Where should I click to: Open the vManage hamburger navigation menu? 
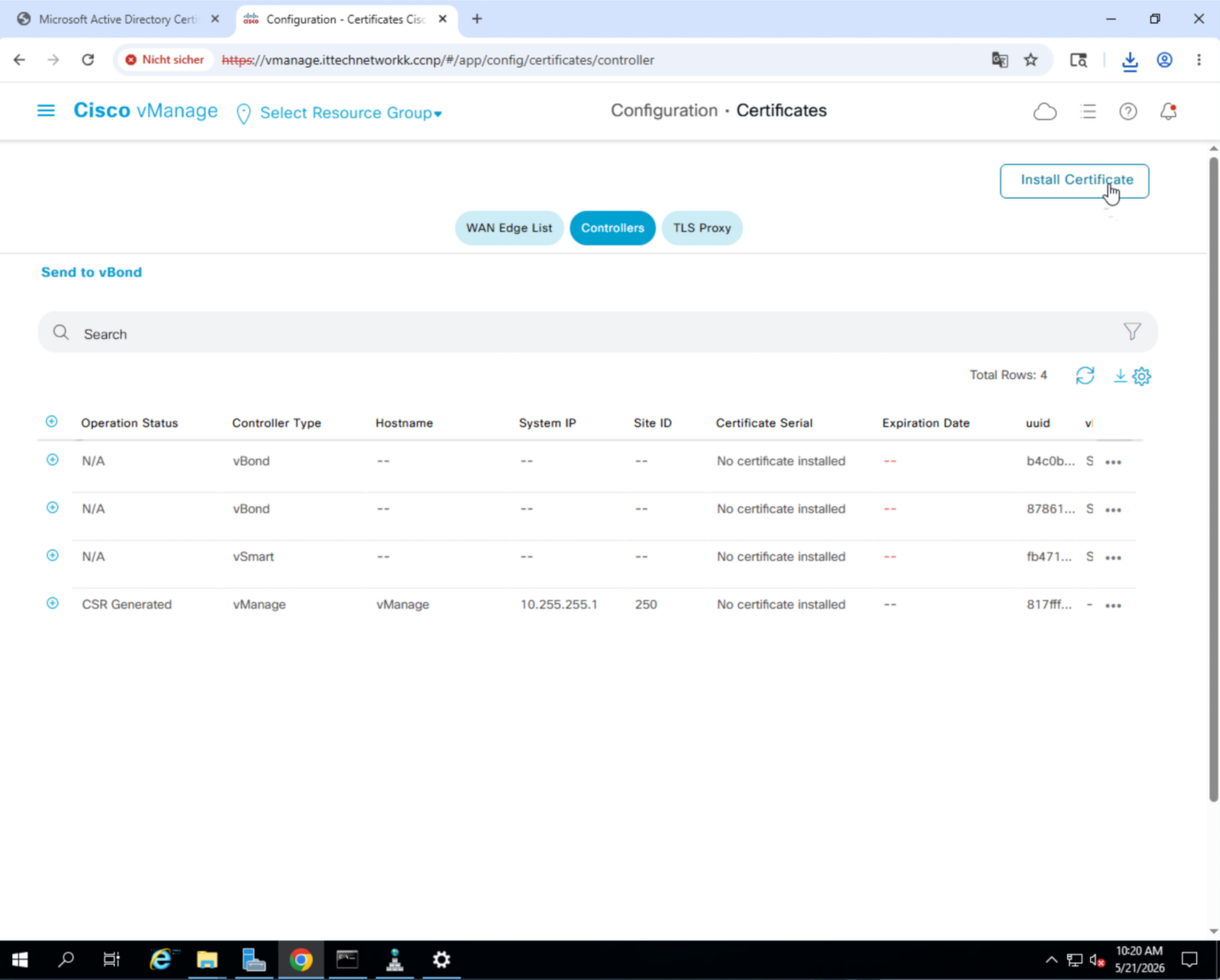pyautogui.click(x=46, y=110)
